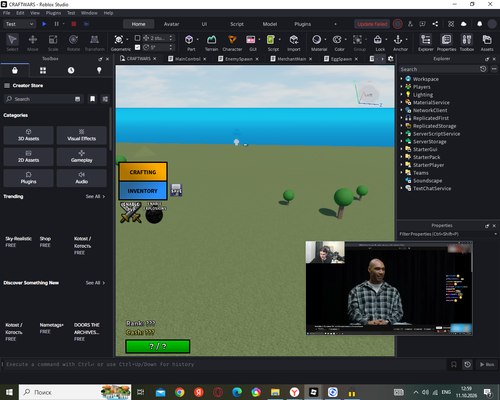The image size is (500, 400).
Task: Click the Update failed button
Action: click(x=372, y=24)
